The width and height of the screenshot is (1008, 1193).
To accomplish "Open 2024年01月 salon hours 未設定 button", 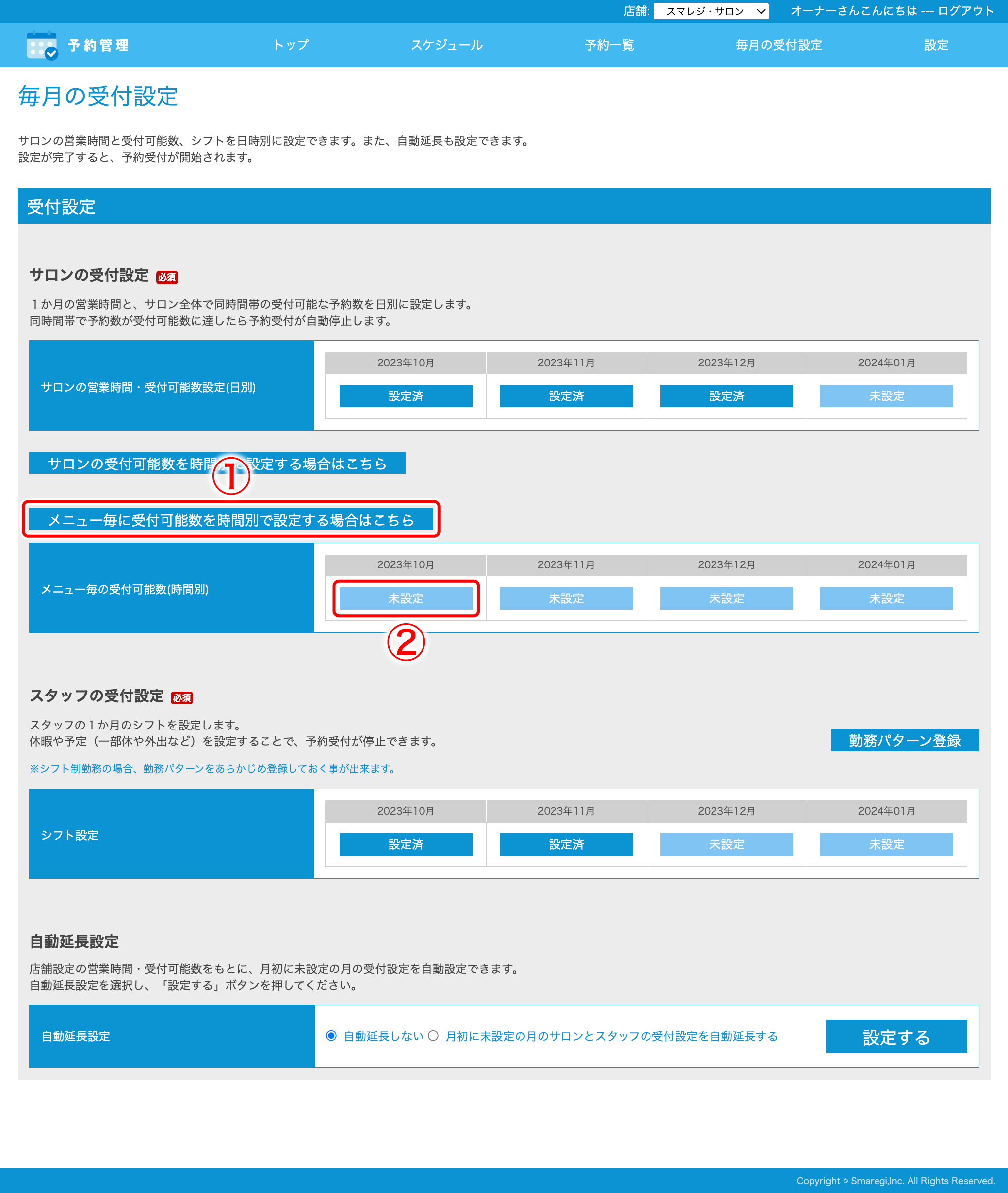I will point(886,396).
